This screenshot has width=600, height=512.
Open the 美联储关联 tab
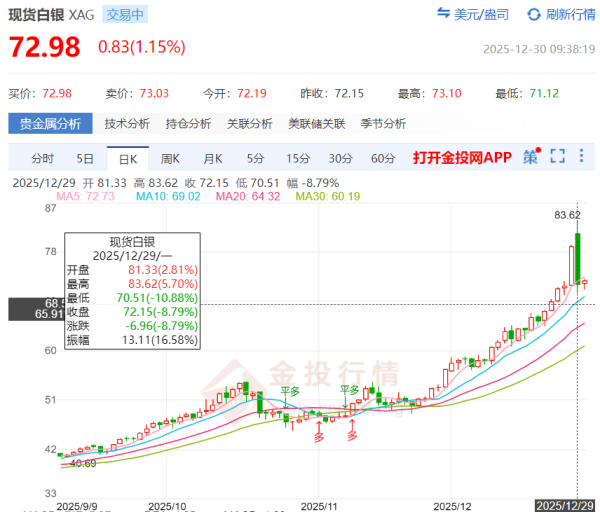pos(317,124)
